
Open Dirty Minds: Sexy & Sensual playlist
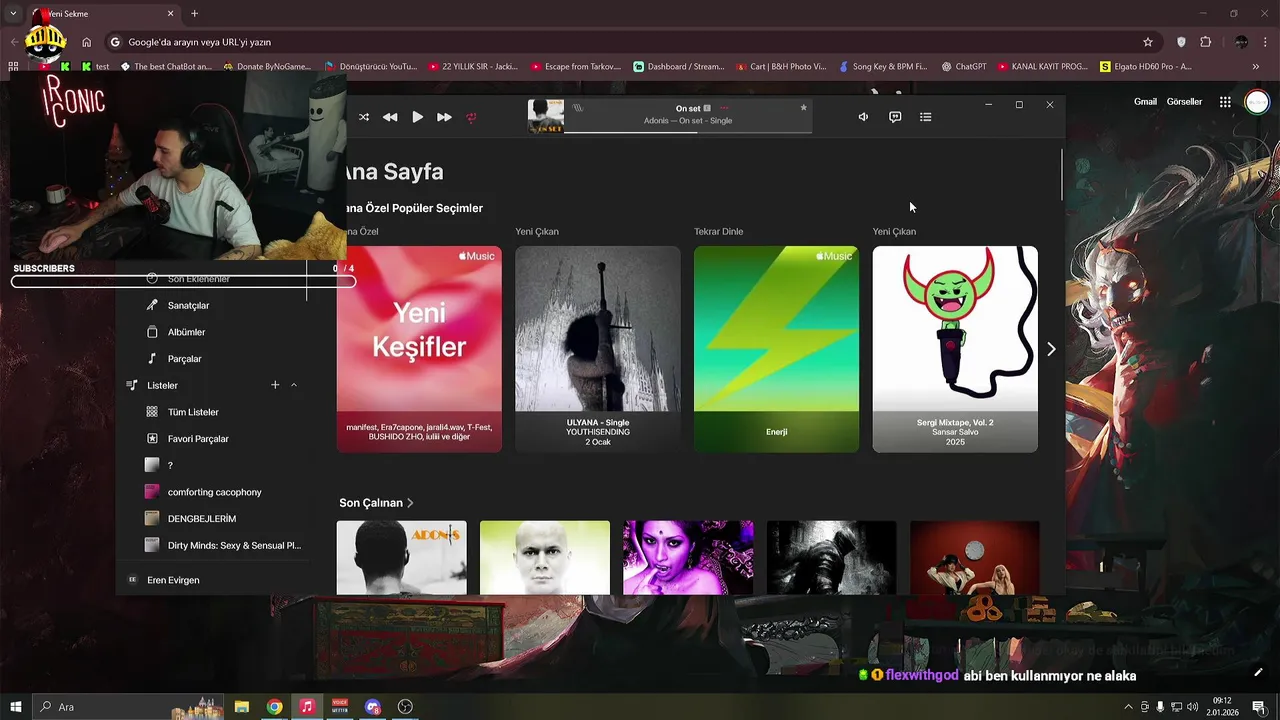coord(234,545)
